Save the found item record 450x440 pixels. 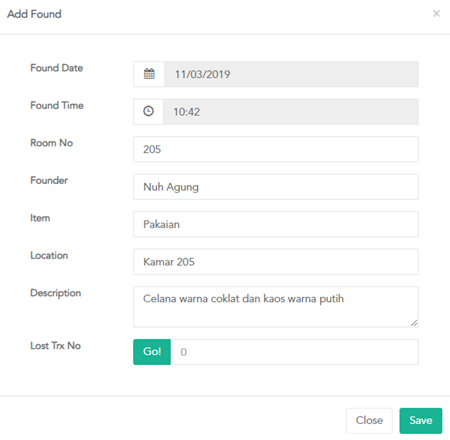(421, 421)
